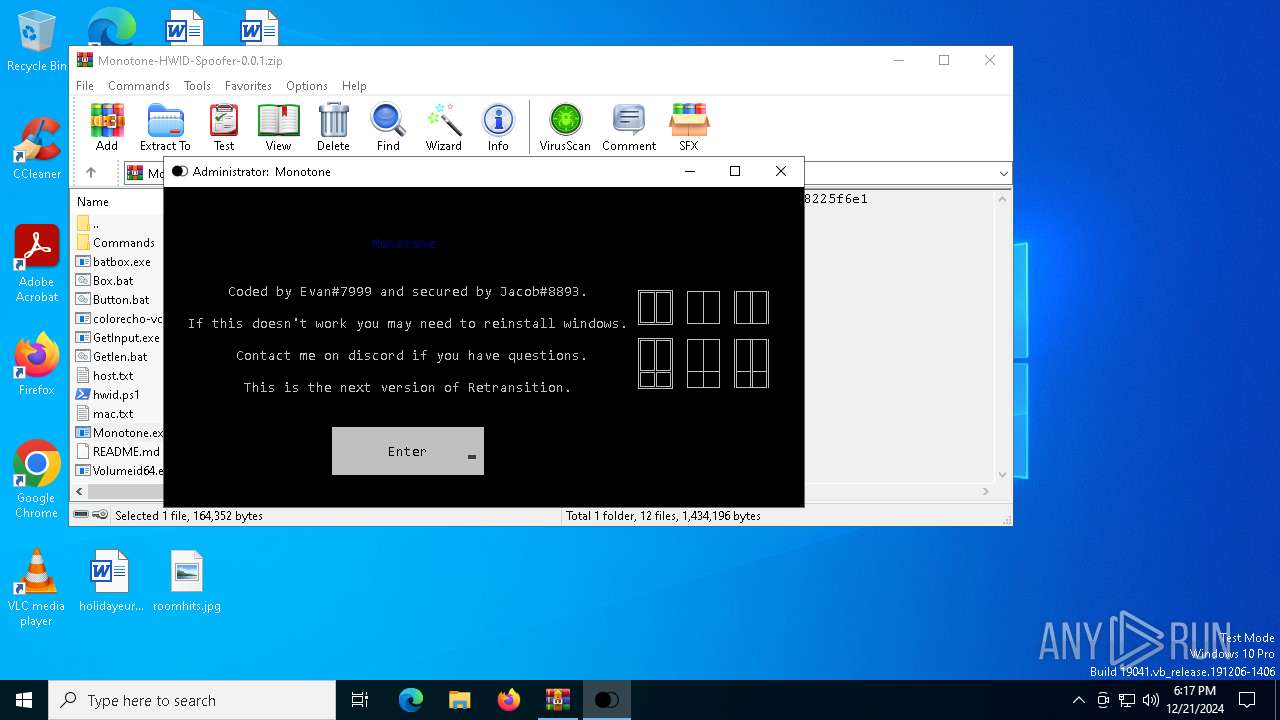This screenshot has height=720, width=1280.
Task: Click the network tray icon
Action: click(x=1127, y=700)
